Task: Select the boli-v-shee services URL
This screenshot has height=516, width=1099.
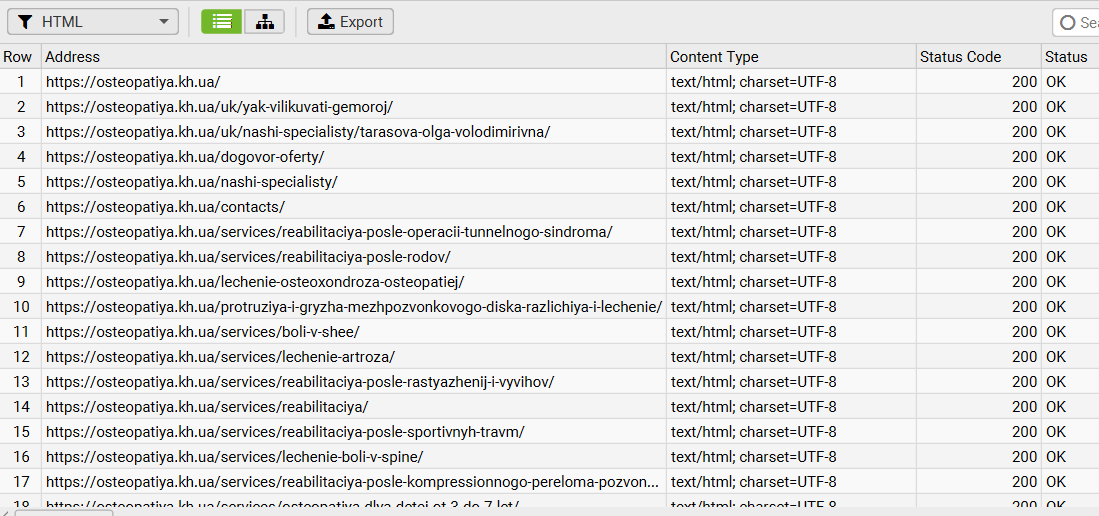Action: (x=203, y=332)
